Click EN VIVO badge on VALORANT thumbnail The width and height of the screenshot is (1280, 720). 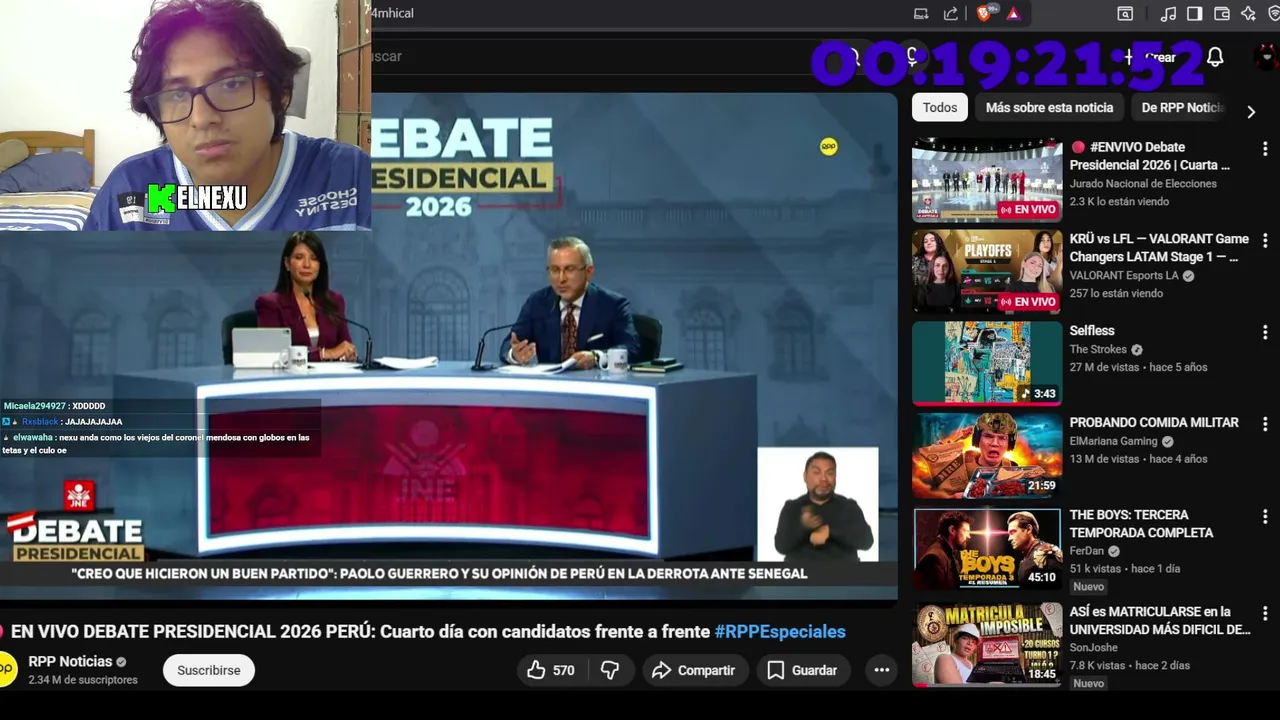(x=1029, y=302)
